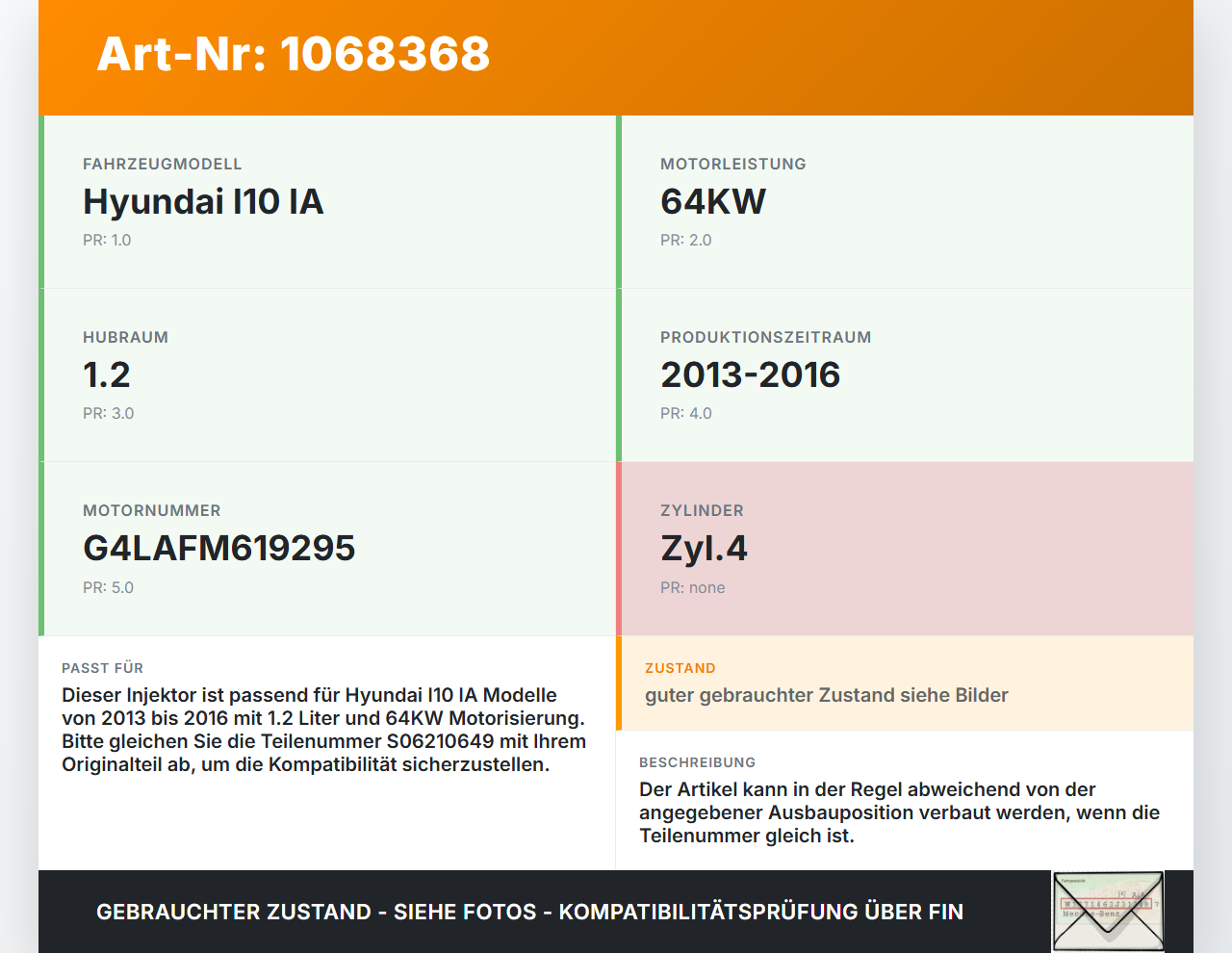
Task: Click the PR: 4.0 text
Action: click(686, 413)
